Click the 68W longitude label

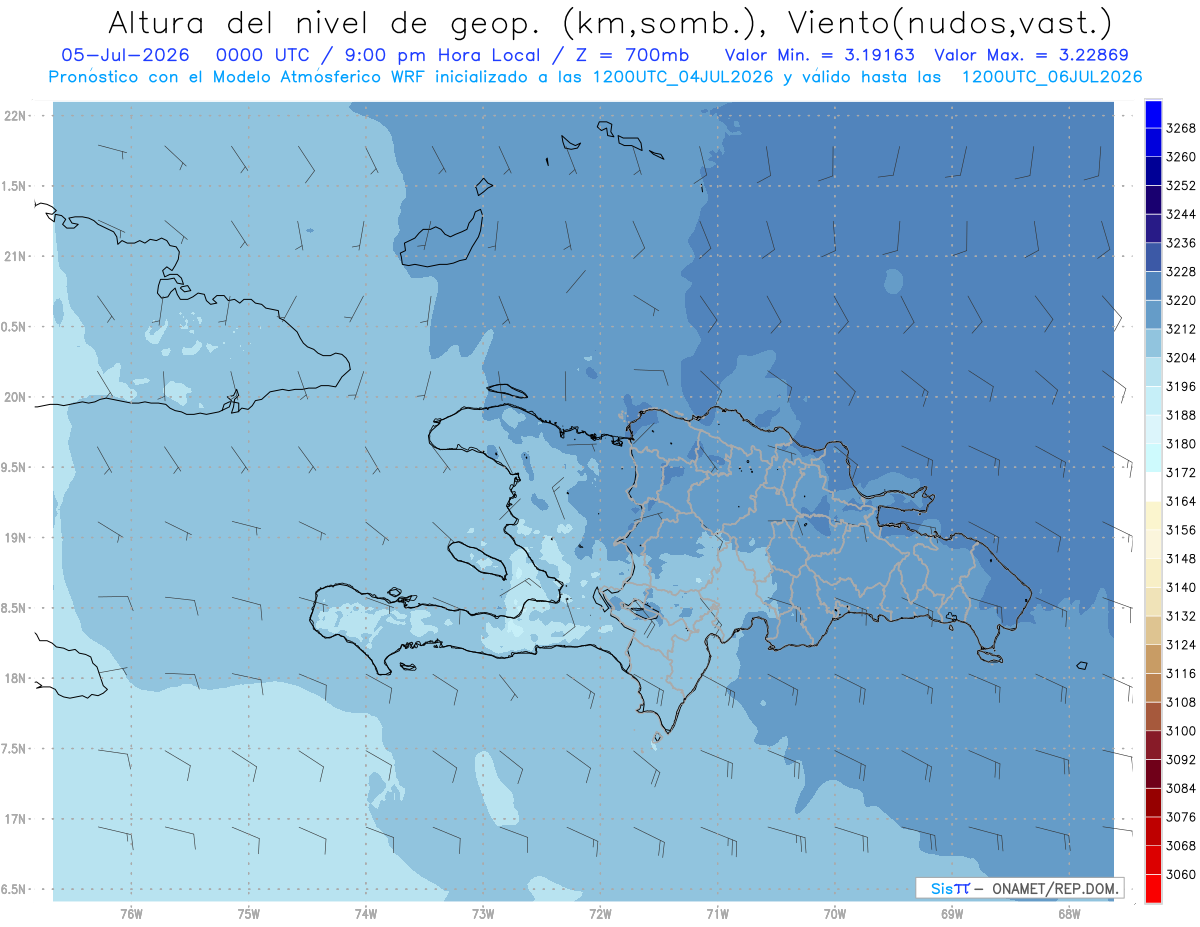click(x=1068, y=913)
